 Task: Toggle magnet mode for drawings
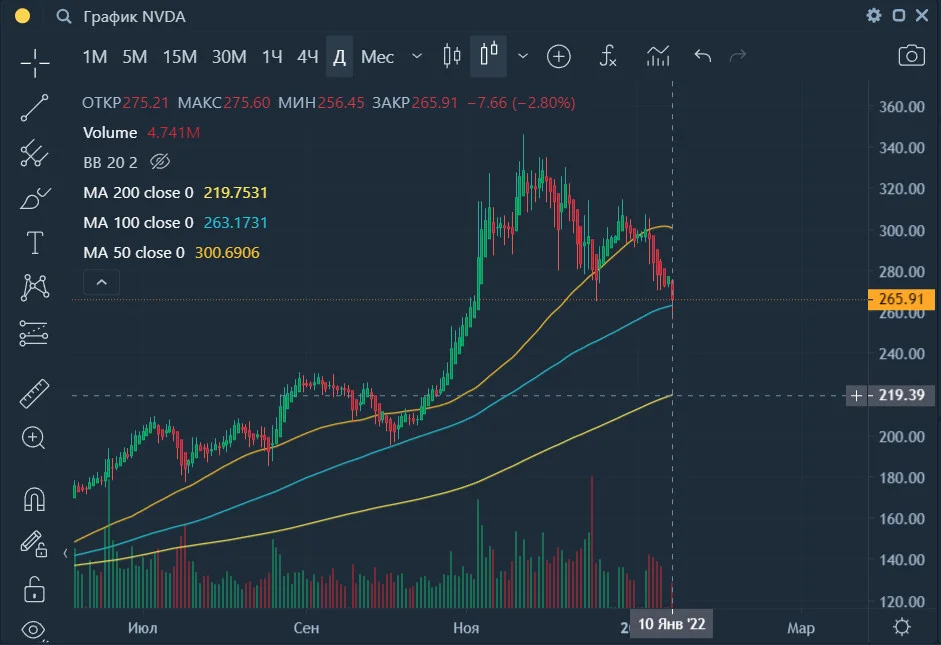(34, 499)
